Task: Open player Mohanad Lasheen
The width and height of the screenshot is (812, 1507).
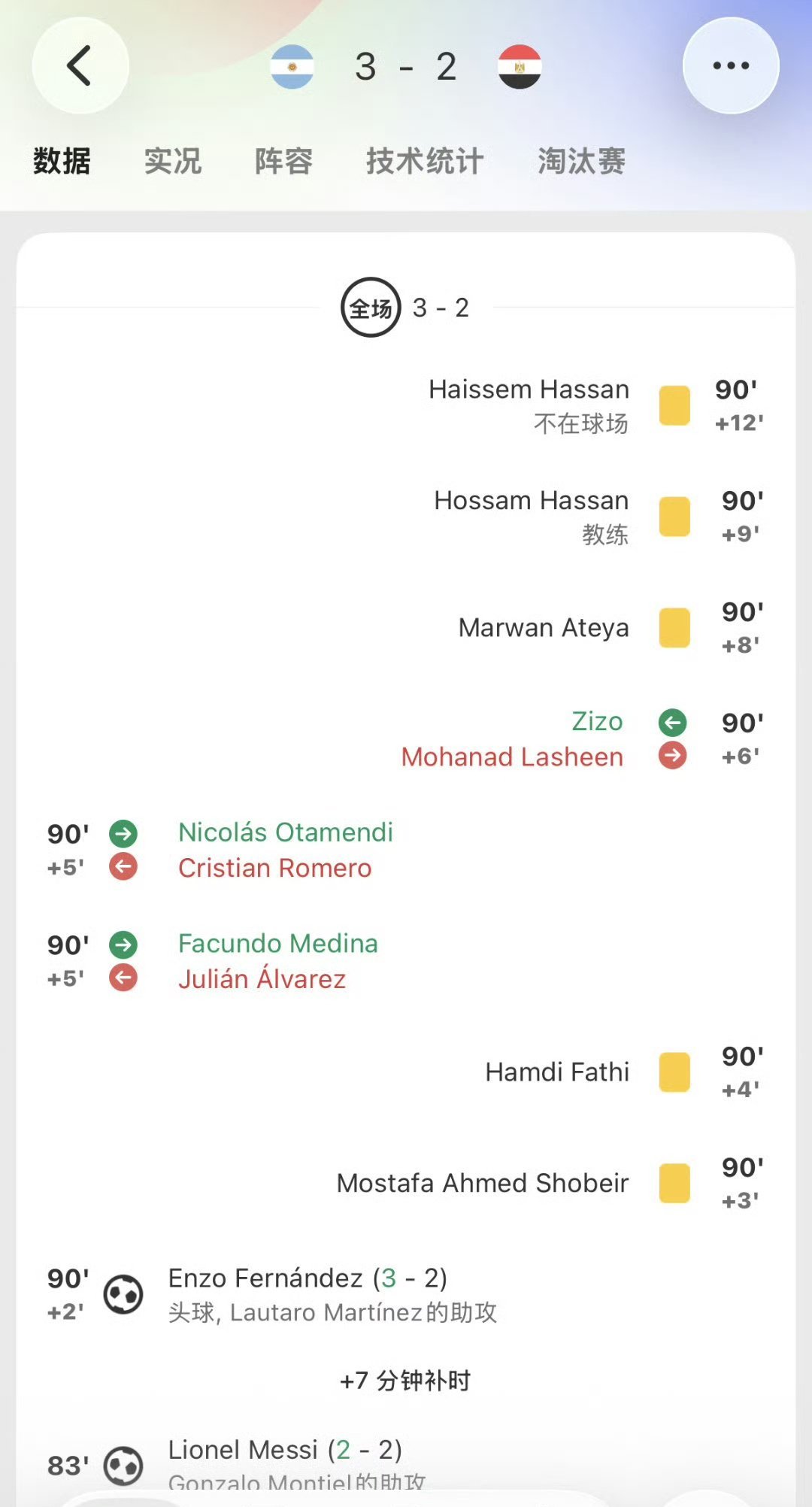Action: [x=512, y=757]
